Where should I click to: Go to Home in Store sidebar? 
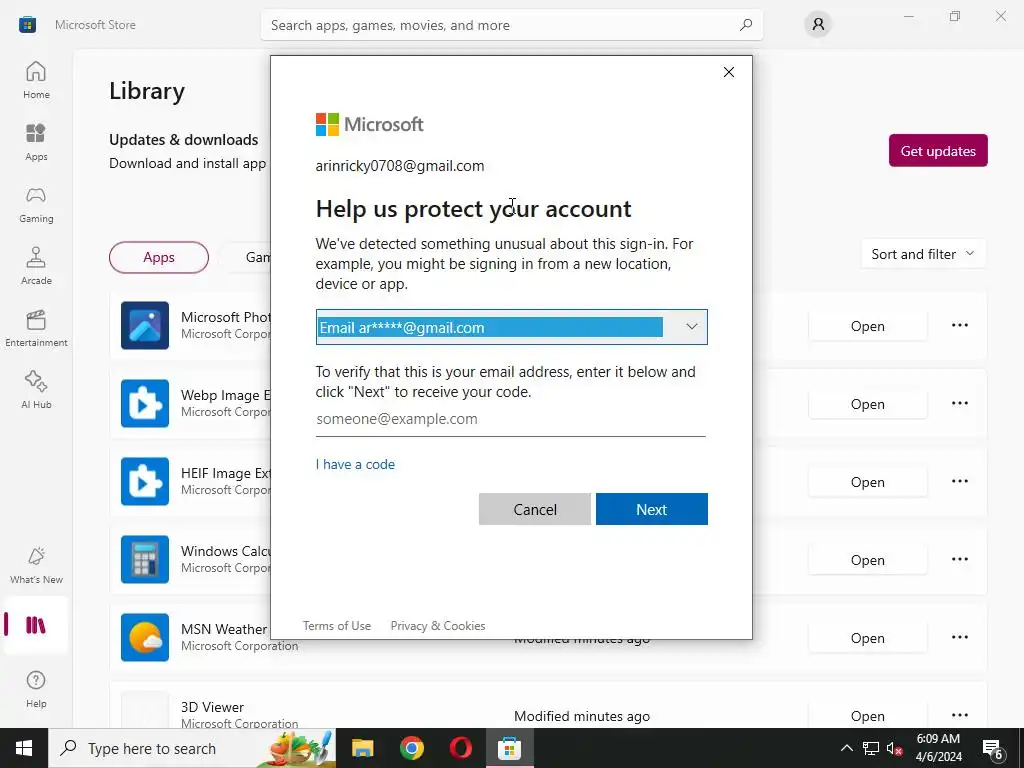pyautogui.click(x=36, y=80)
